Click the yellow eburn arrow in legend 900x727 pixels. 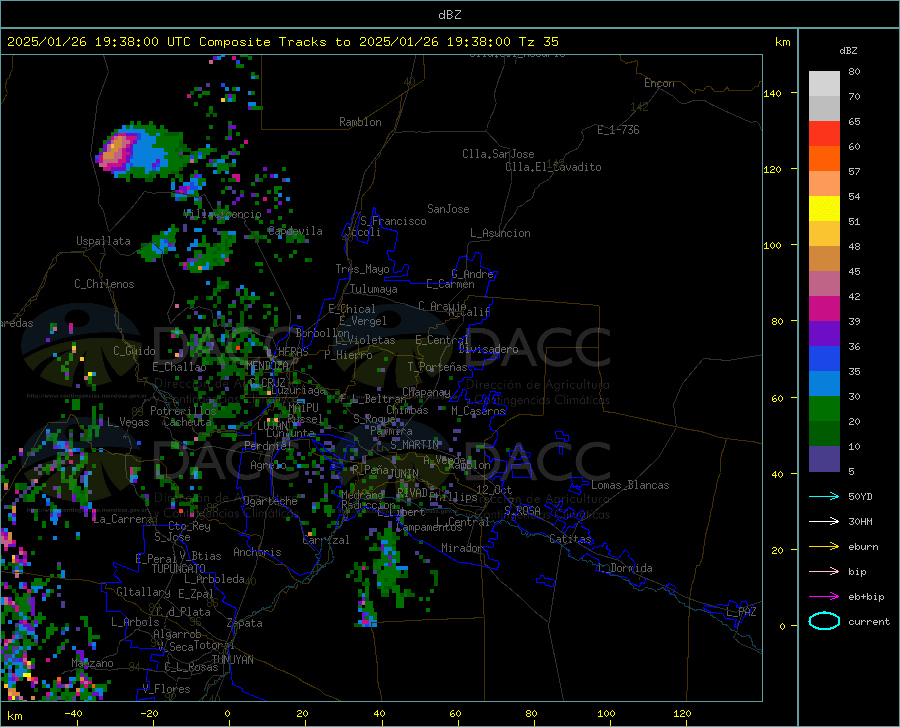click(x=824, y=547)
